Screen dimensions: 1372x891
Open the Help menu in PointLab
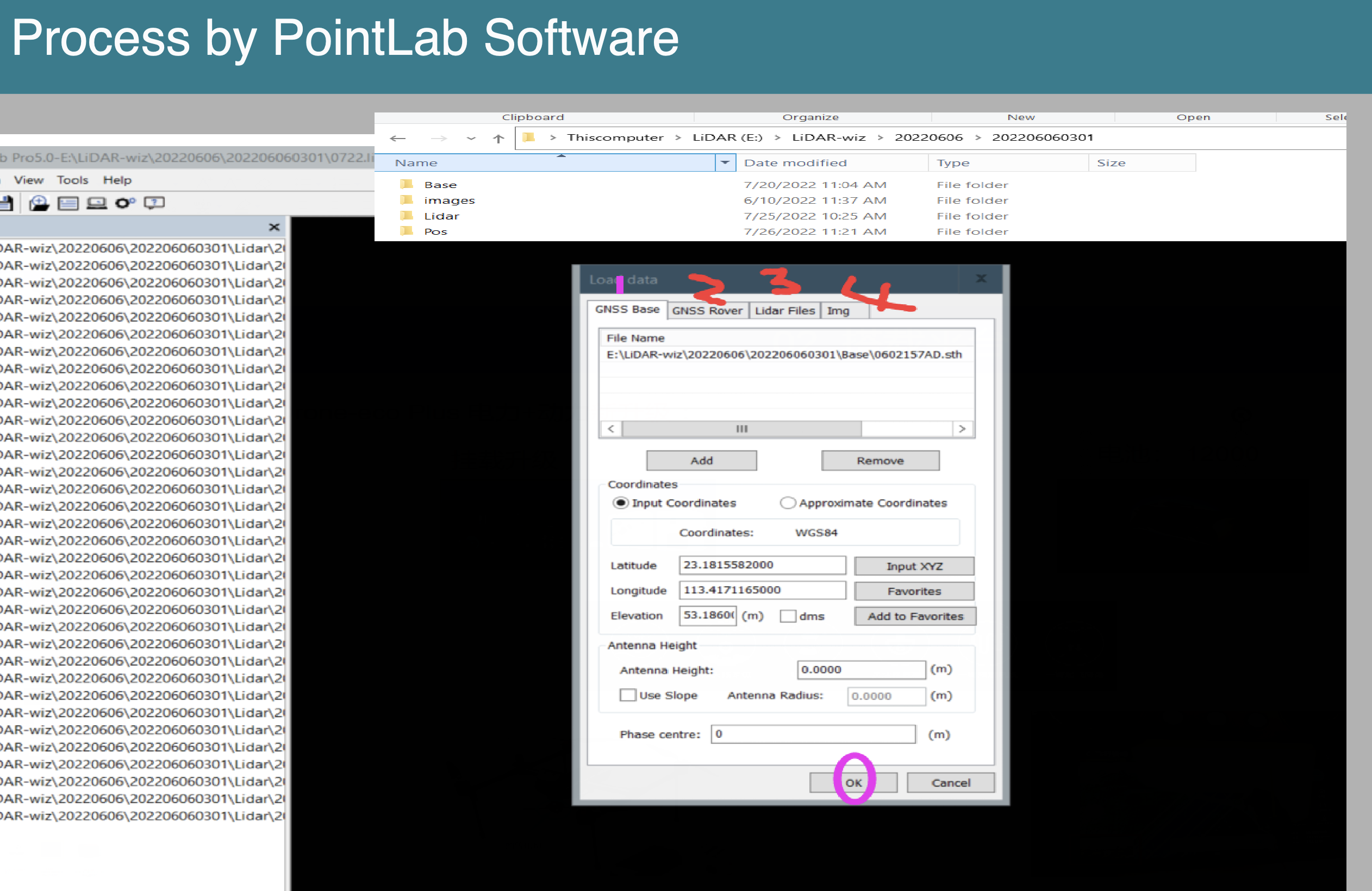click(117, 180)
